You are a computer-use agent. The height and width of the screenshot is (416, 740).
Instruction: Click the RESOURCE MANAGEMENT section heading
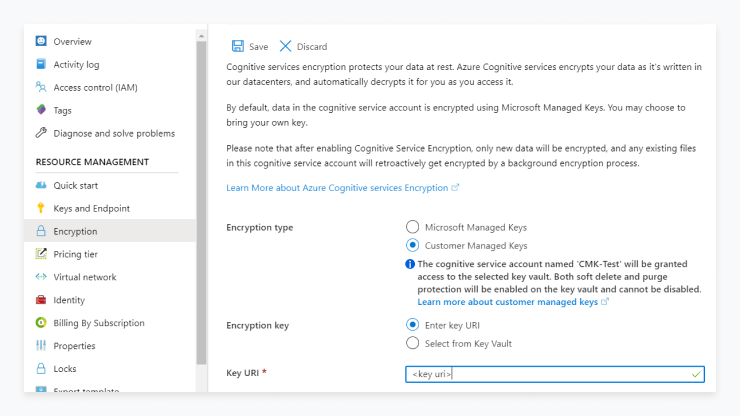92,162
